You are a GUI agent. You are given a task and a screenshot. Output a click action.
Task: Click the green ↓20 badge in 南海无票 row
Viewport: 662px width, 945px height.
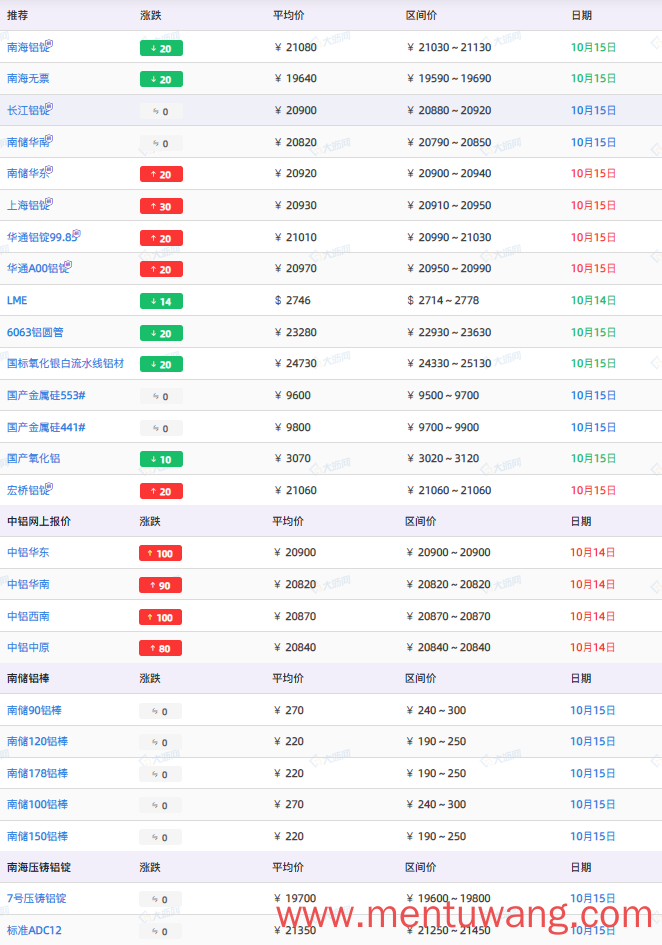click(x=161, y=80)
